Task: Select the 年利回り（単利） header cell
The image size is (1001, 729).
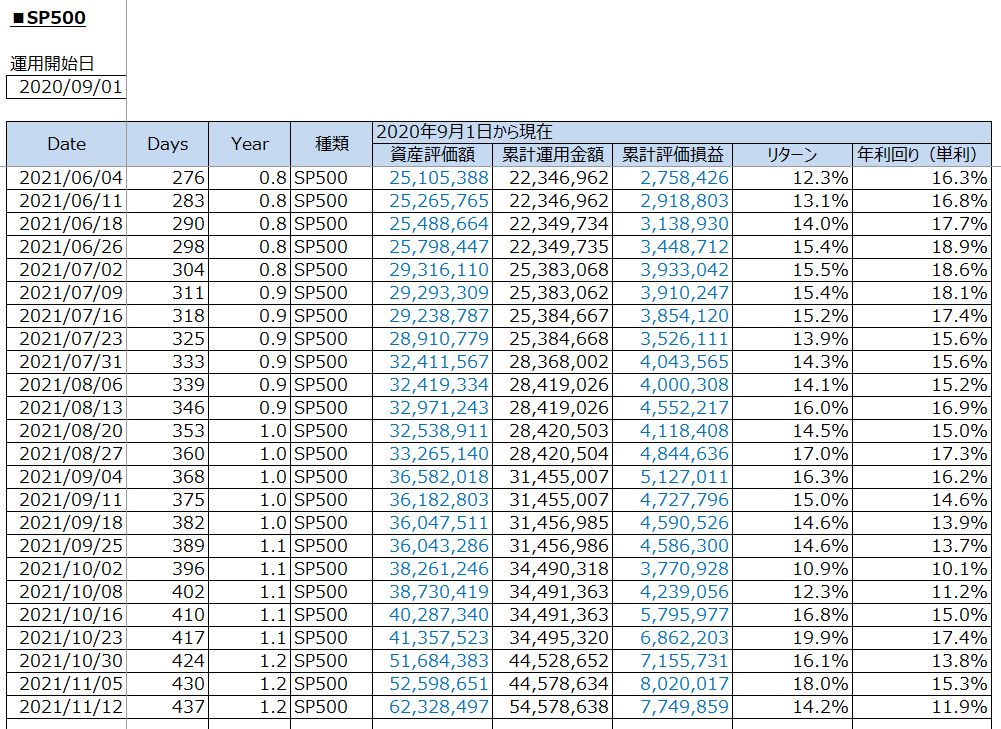Action: (922, 155)
